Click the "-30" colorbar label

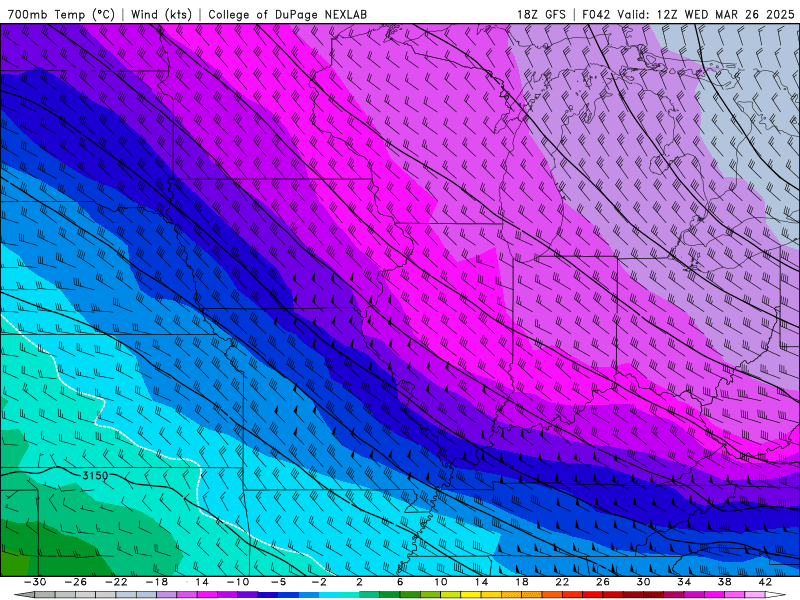point(35,582)
